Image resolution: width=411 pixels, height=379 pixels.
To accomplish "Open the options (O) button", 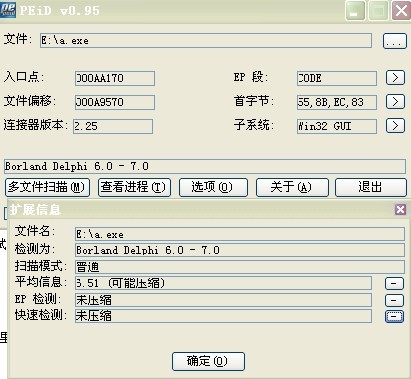I will tap(213, 187).
